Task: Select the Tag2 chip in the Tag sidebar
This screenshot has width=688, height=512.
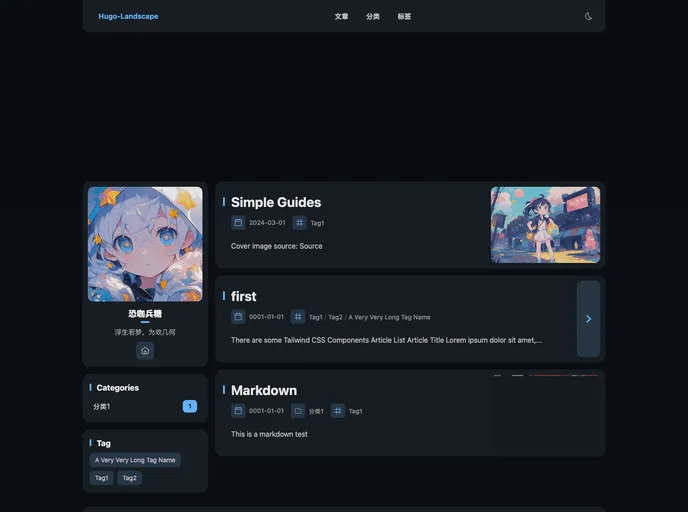Action: [129, 478]
